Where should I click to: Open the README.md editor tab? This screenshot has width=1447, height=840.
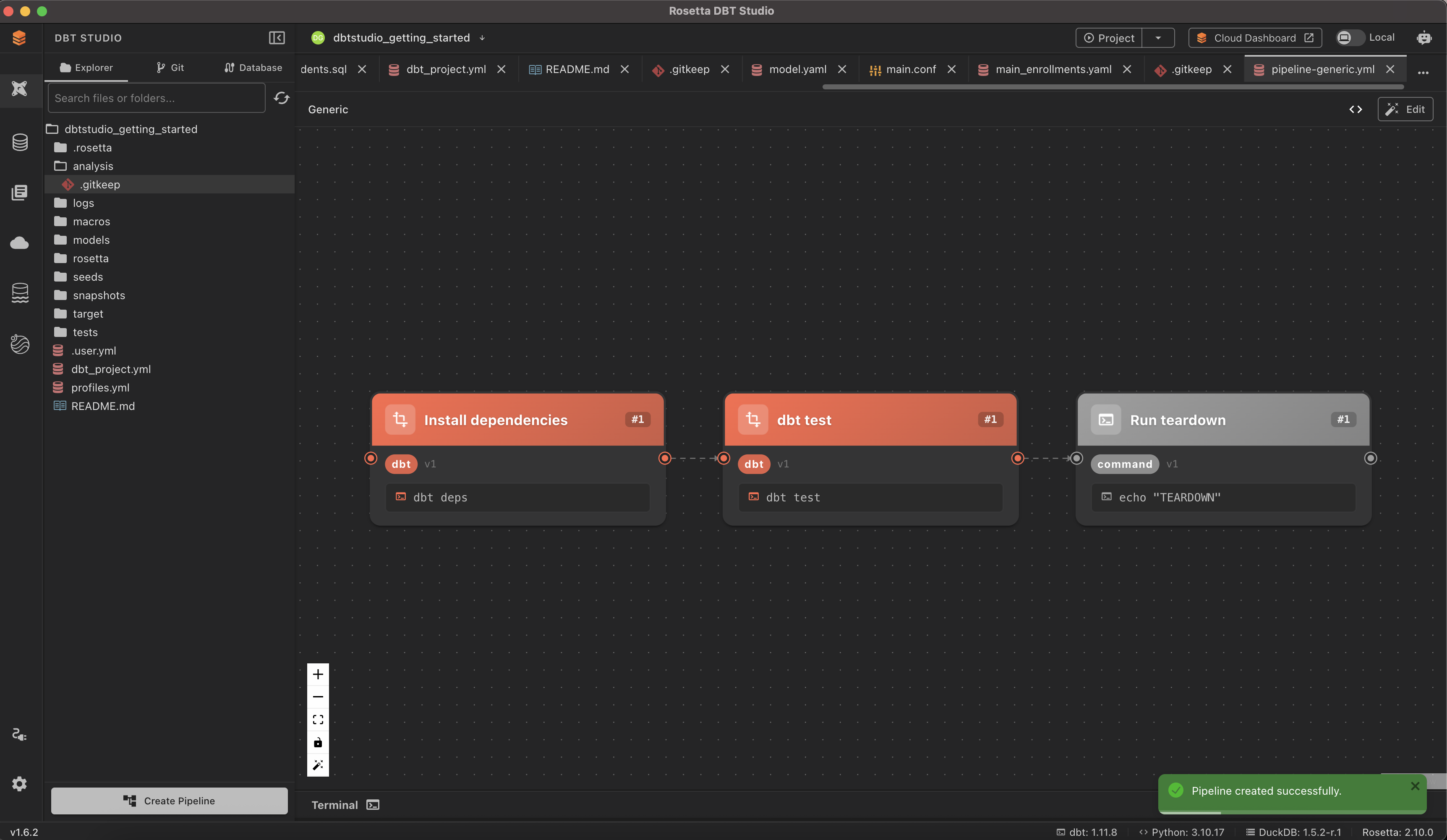(577, 70)
